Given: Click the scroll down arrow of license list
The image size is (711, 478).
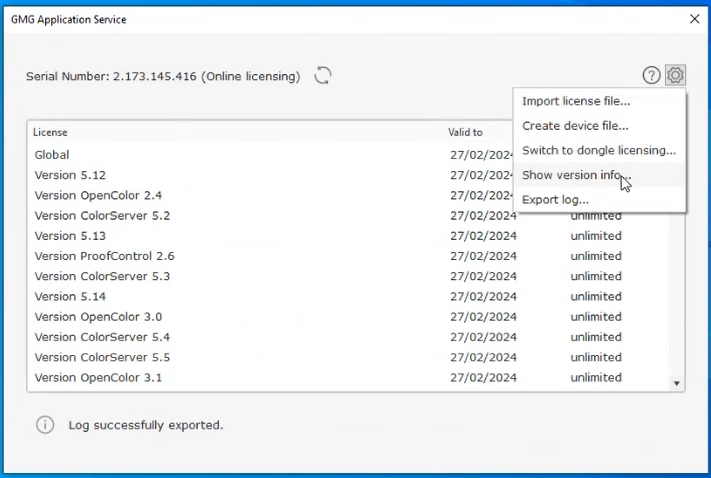Looking at the screenshot, I should click(x=677, y=384).
